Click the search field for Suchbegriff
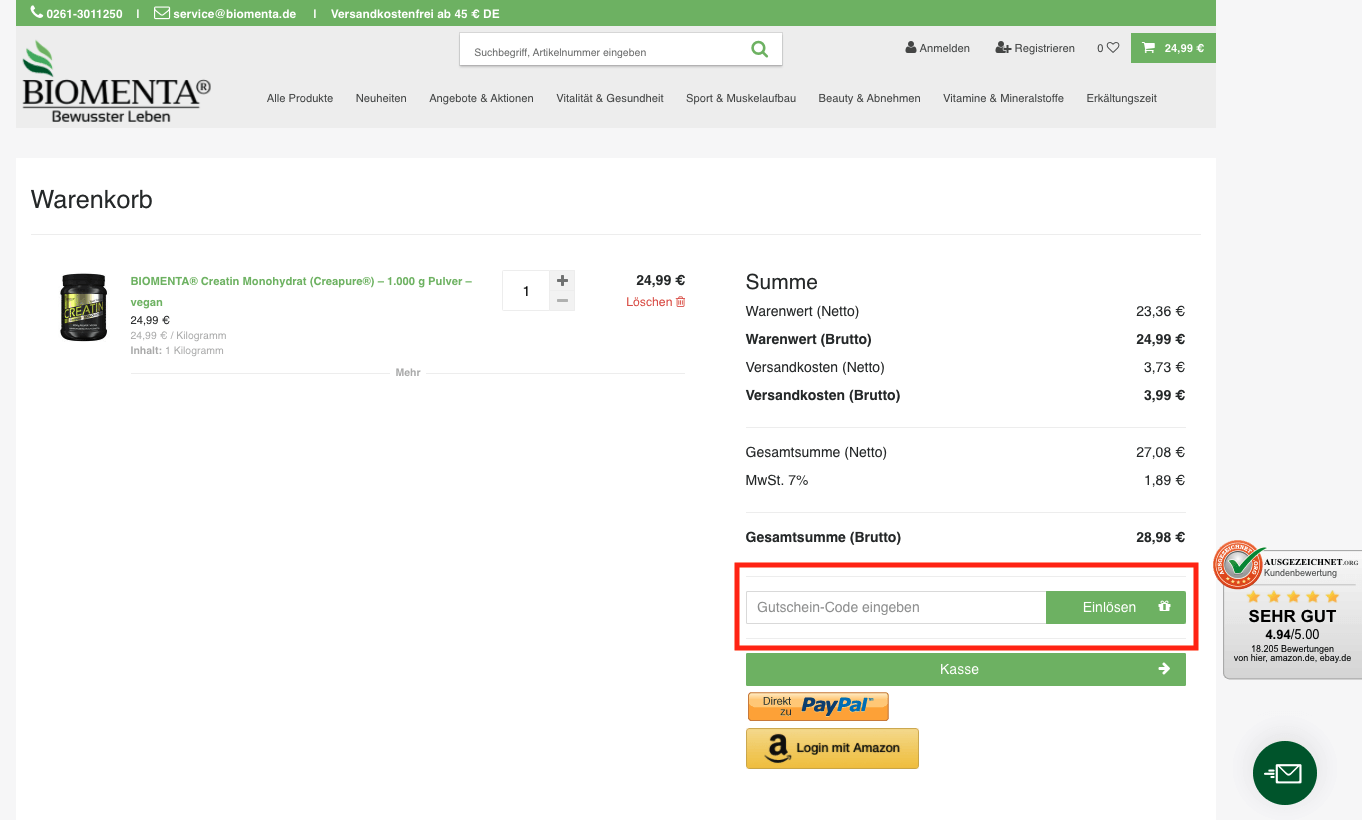 point(605,51)
